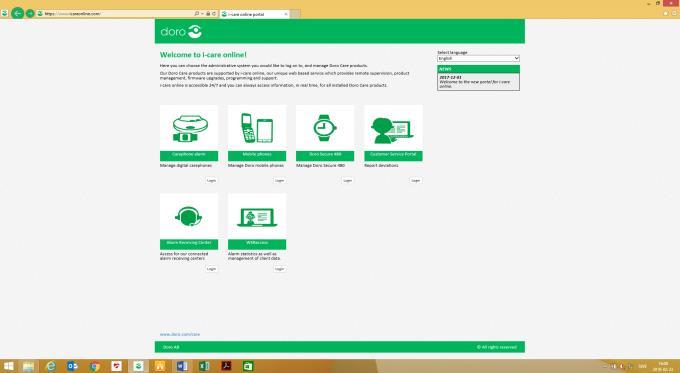Image resolution: width=680 pixels, height=373 pixels.
Task: Click the red-white shield icon in taskbar
Action: pos(116,366)
